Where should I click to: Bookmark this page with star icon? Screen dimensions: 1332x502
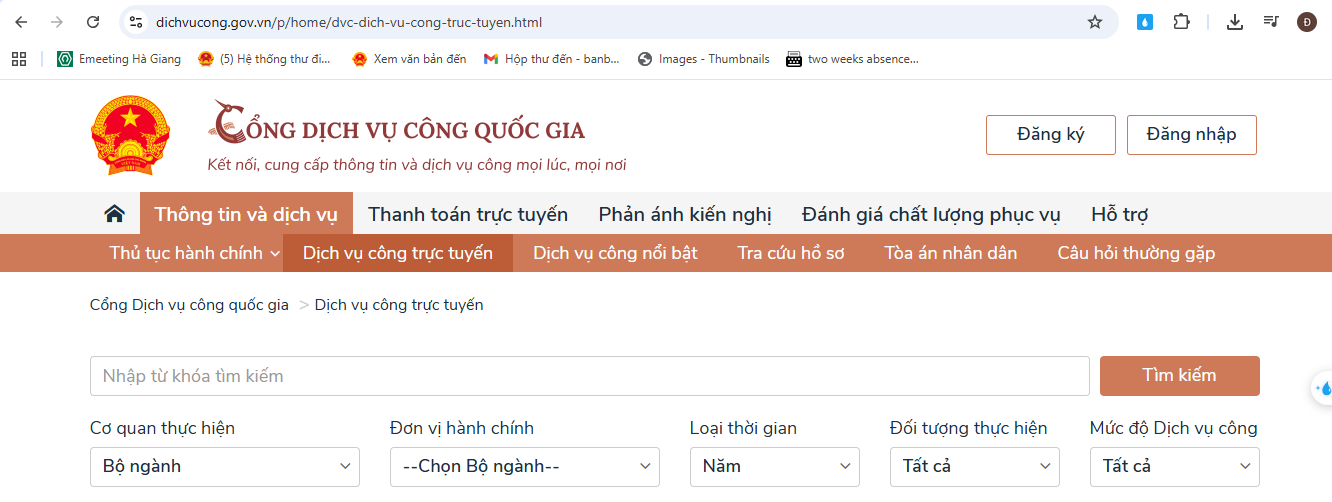pos(1095,22)
